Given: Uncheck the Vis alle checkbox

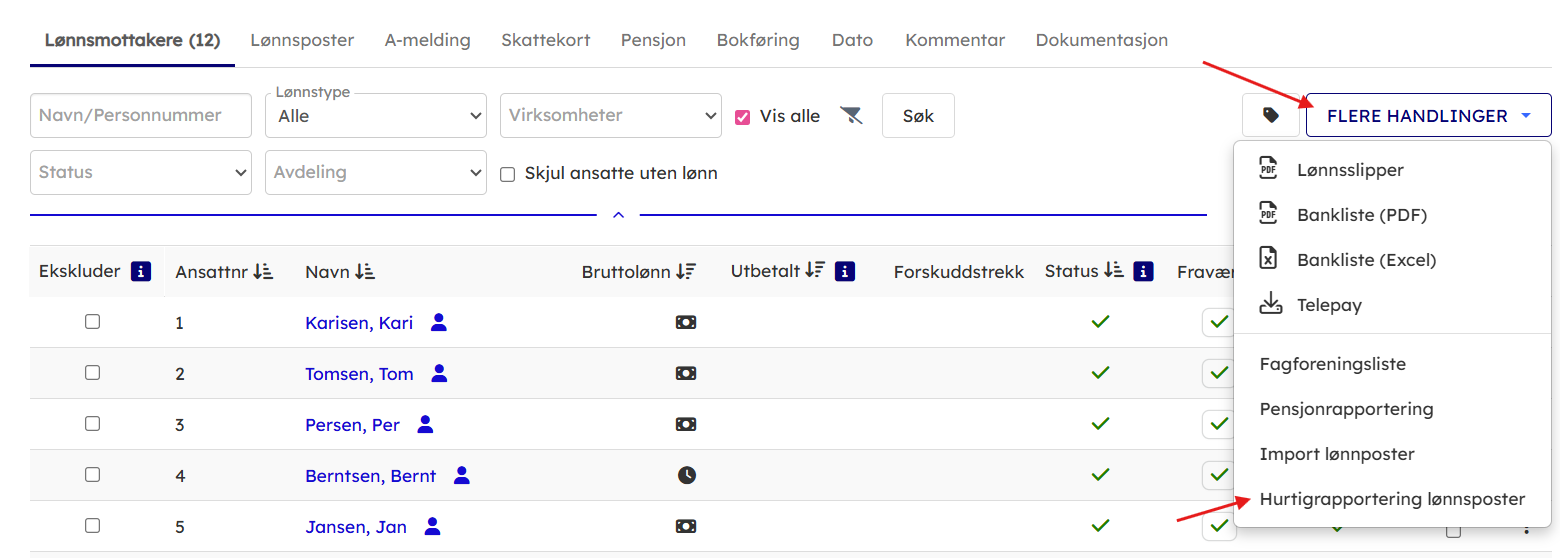Looking at the screenshot, I should coord(742,116).
